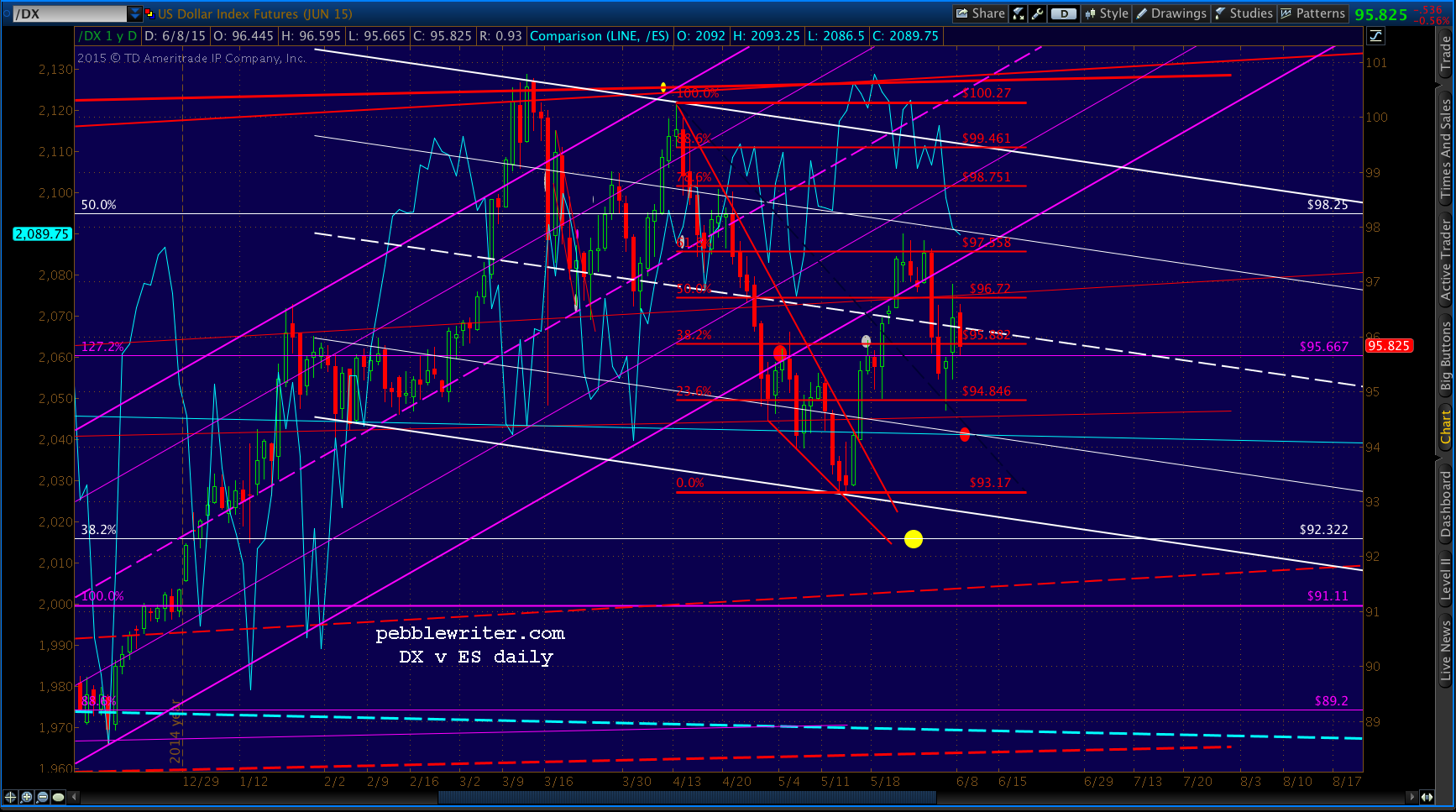The image size is (1456, 812).
Task: Click the 'L: 95.665' low price readout
Action: (x=377, y=36)
